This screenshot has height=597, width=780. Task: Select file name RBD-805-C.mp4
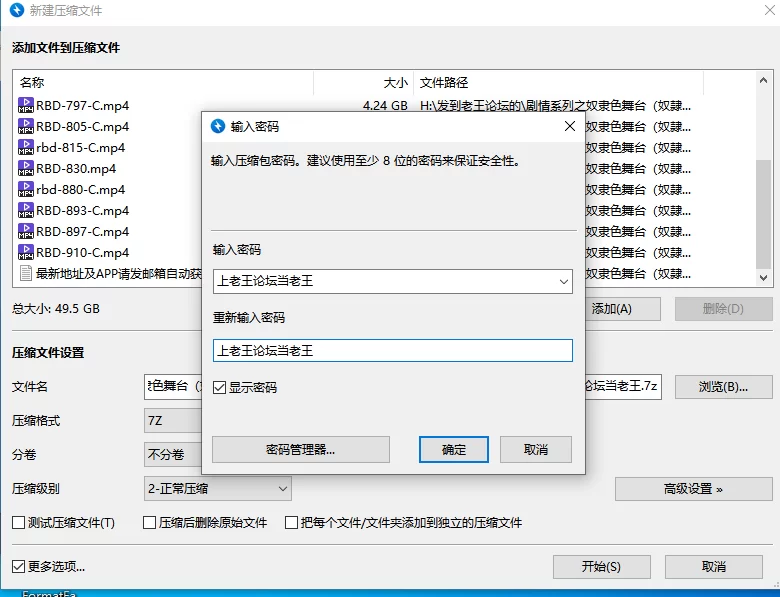point(83,126)
